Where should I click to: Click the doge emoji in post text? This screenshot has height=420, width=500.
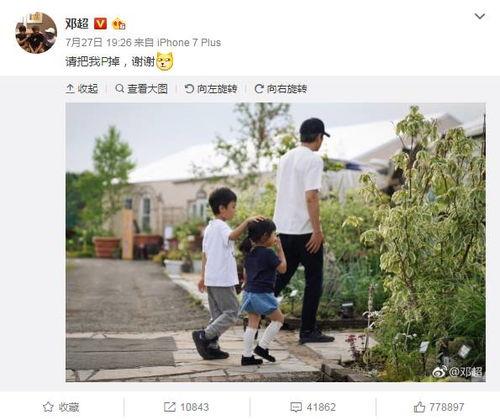[165, 62]
